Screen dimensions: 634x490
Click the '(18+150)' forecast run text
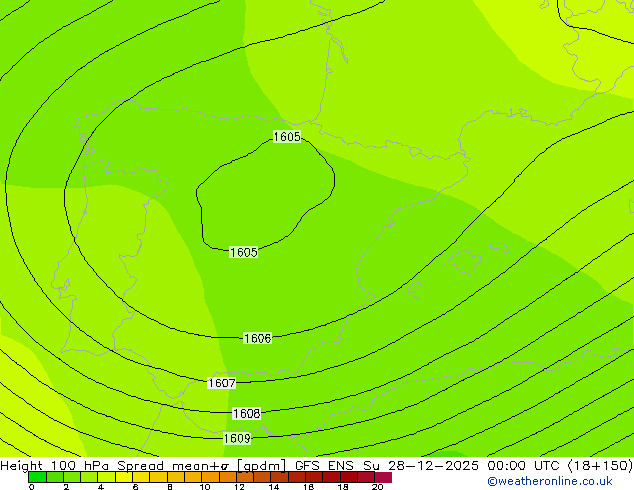point(600,466)
